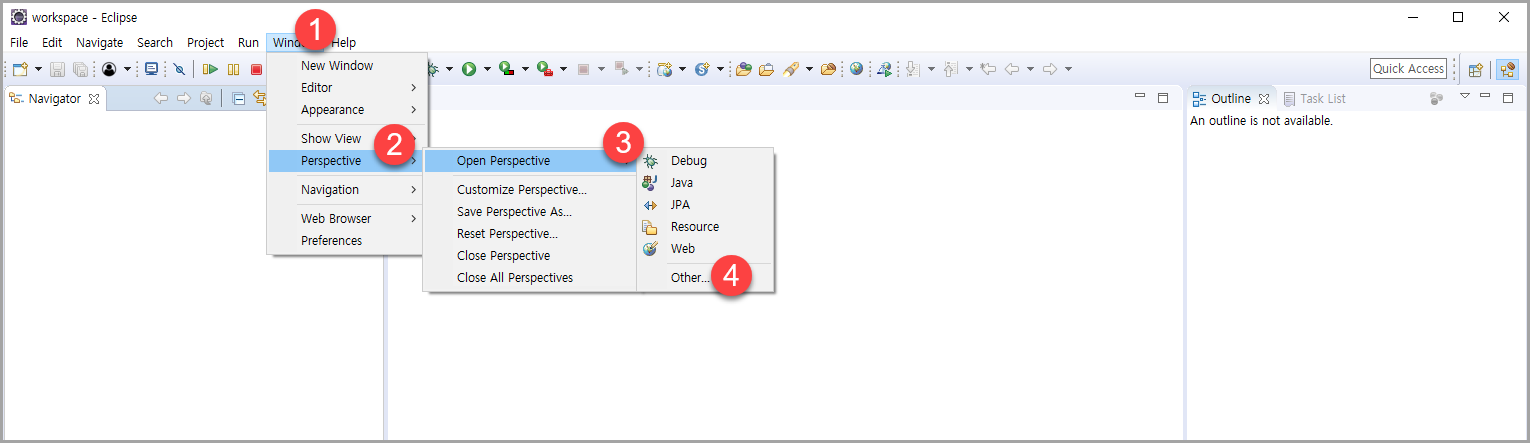Open the Search menu
This screenshot has width=1530, height=443.
pyautogui.click(x=155, y=42)
